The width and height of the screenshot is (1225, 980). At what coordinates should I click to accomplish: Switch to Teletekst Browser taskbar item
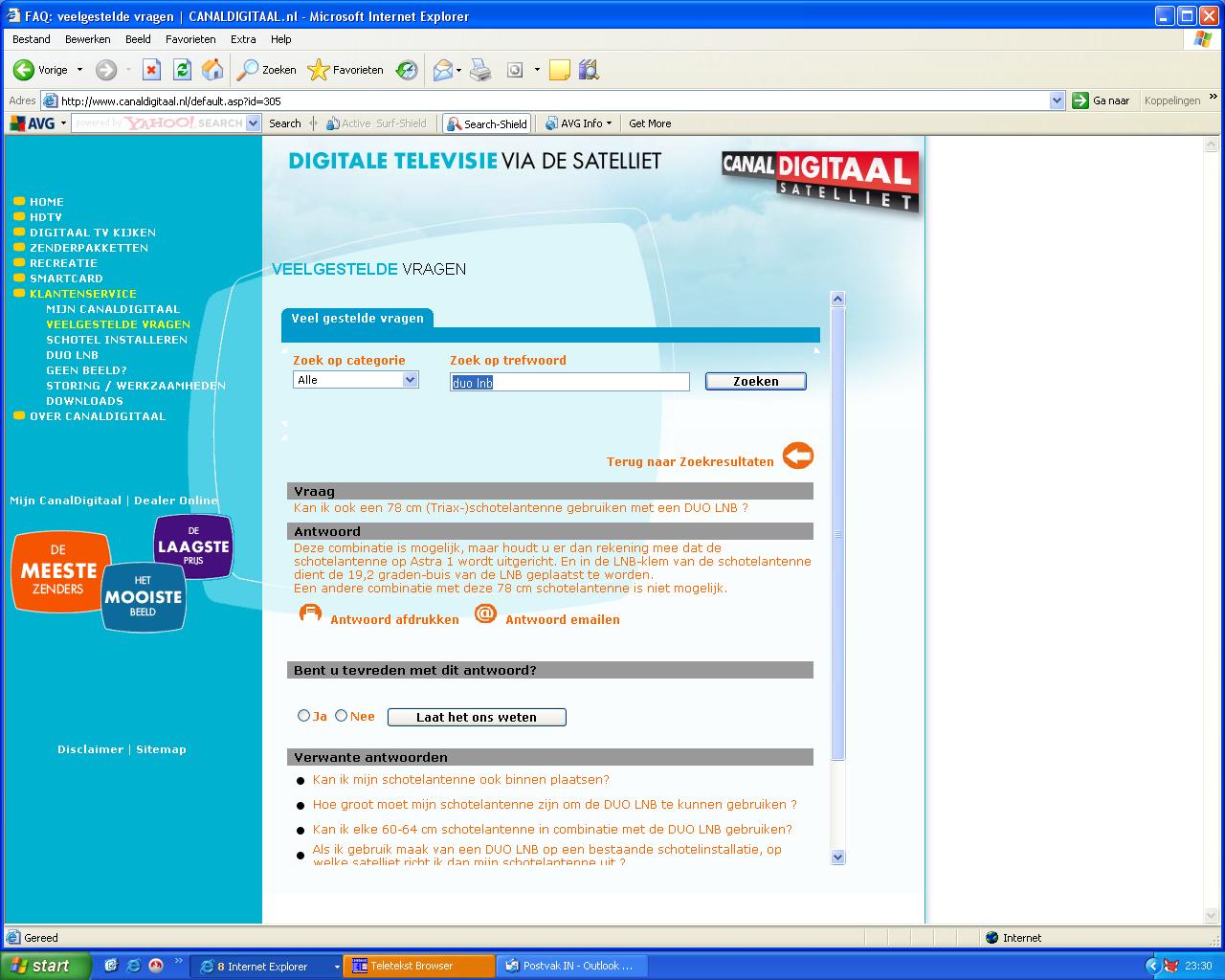[419, 967]
